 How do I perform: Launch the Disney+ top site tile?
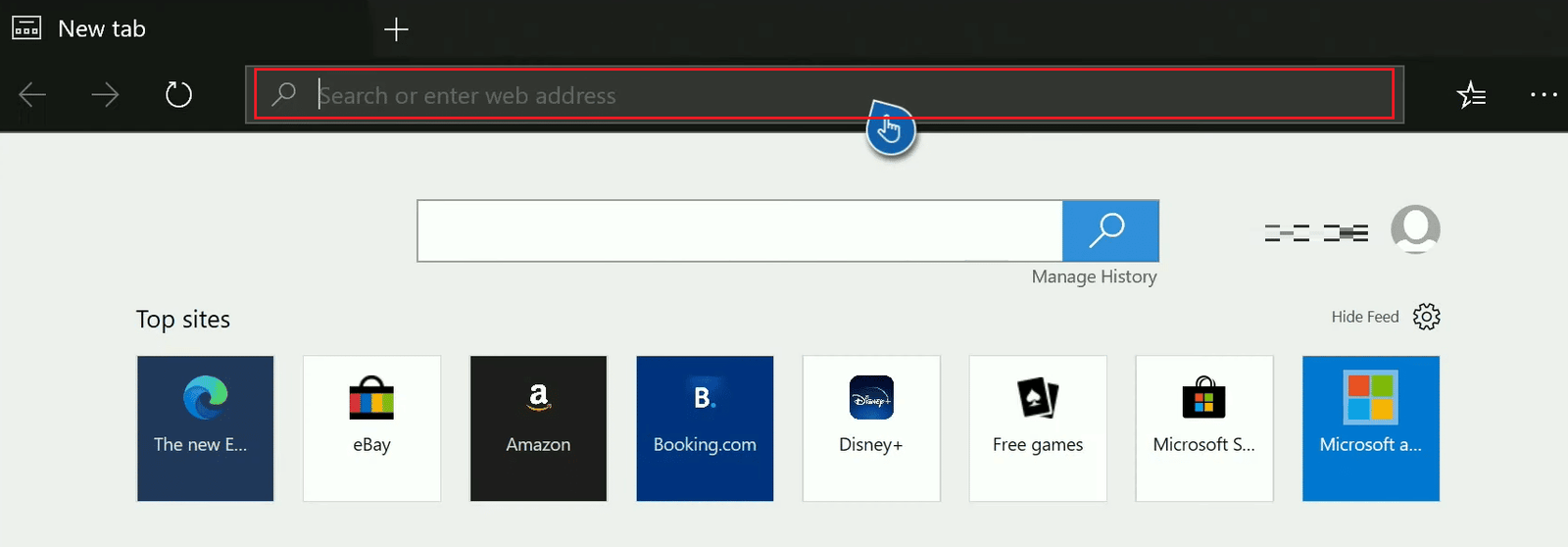(870, 428)
